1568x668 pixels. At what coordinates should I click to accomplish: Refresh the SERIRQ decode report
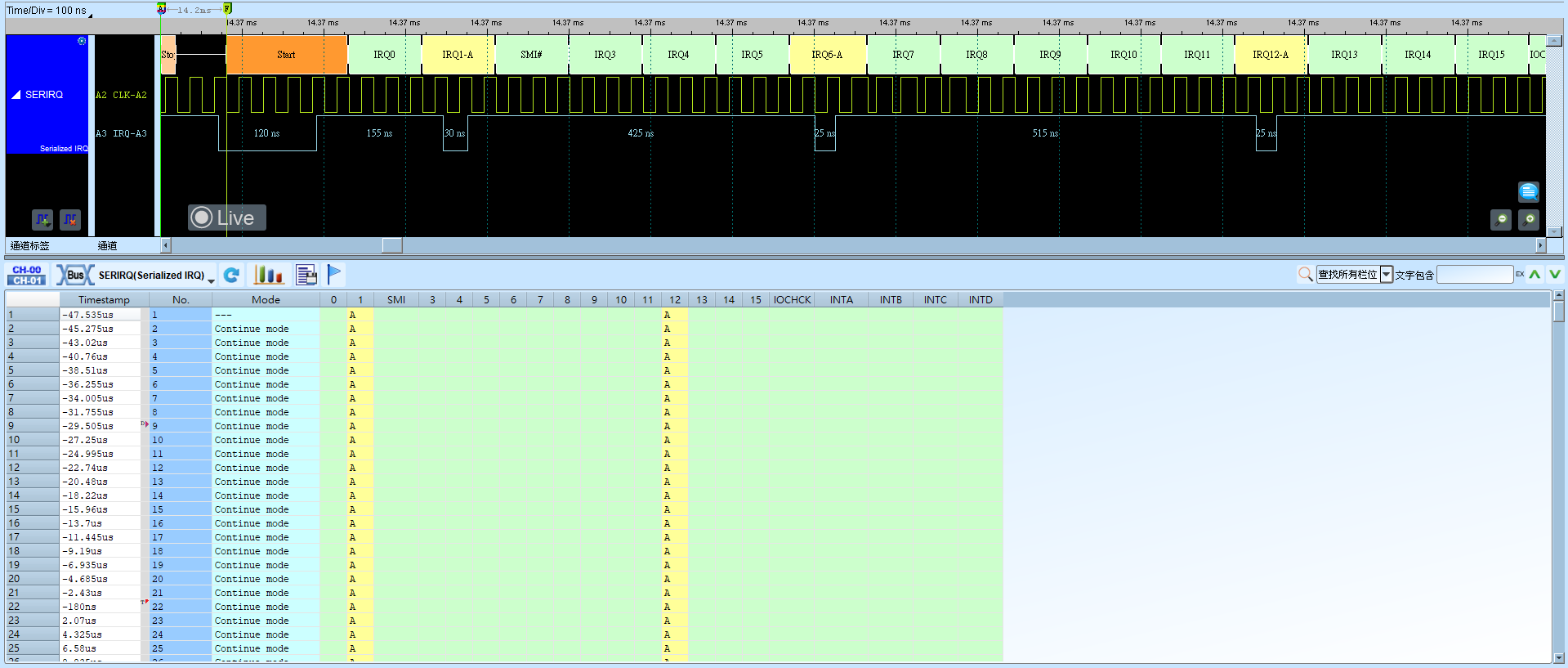tap(232, 276)
